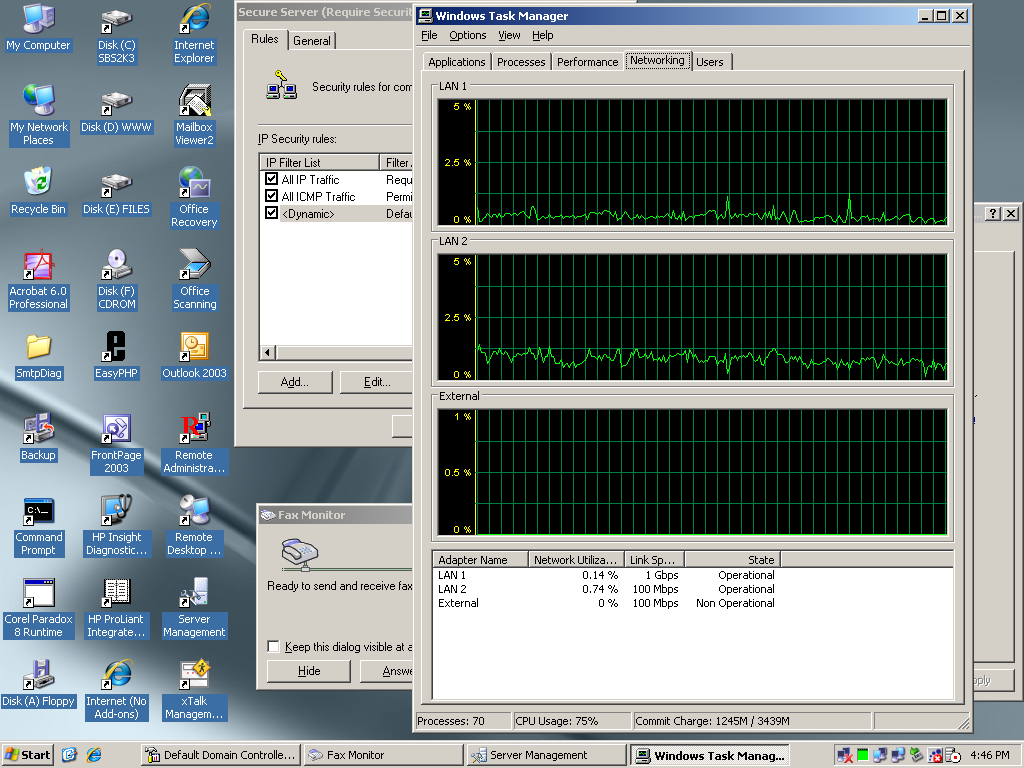This screenshot has width=1024, height=768.
Task: Open Server Management desktop icon
Action: (x=194, y=609)
